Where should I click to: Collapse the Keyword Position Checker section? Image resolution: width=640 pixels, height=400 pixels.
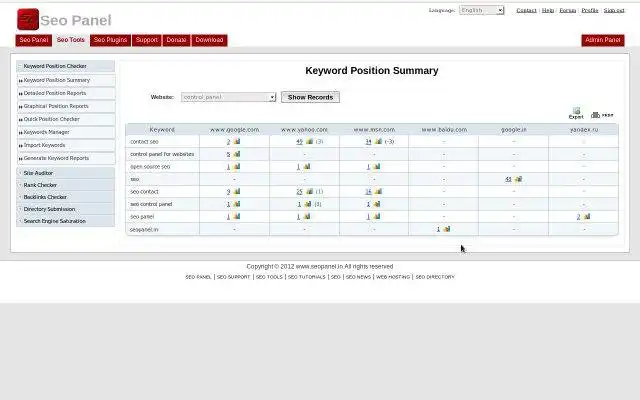click(x=65, y=66)
